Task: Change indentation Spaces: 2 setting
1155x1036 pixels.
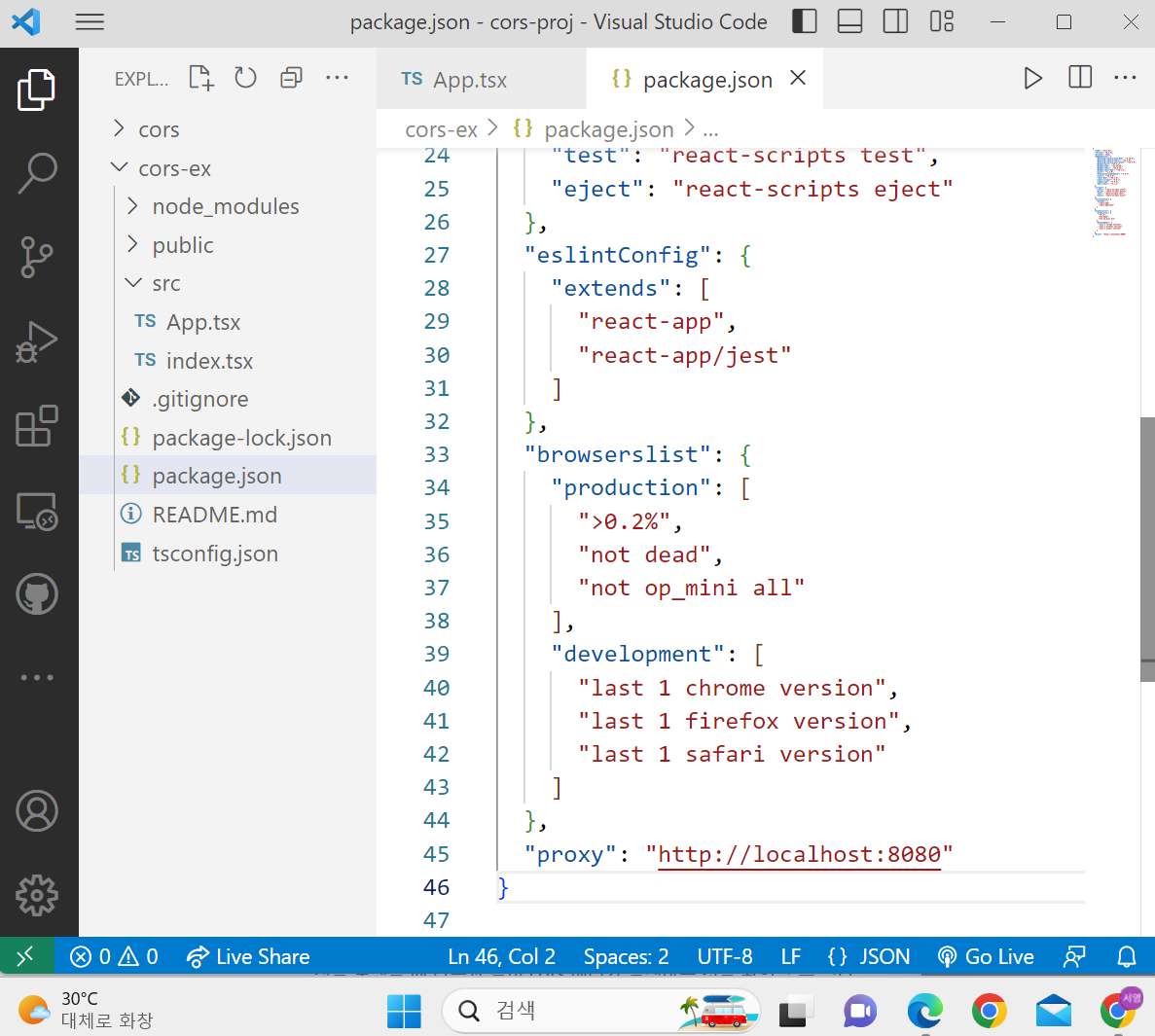Action: pyautogui.click(x=626, y=956)
